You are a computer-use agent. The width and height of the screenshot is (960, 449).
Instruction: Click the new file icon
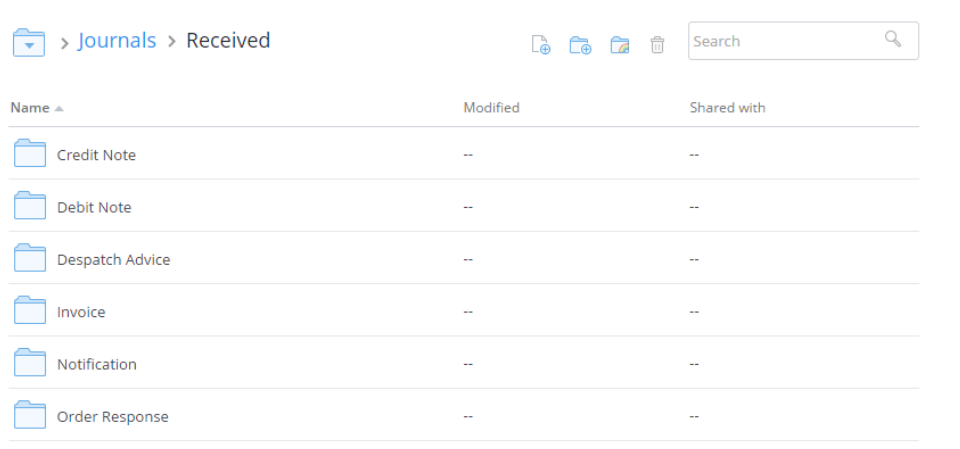[x=541, y=44]
